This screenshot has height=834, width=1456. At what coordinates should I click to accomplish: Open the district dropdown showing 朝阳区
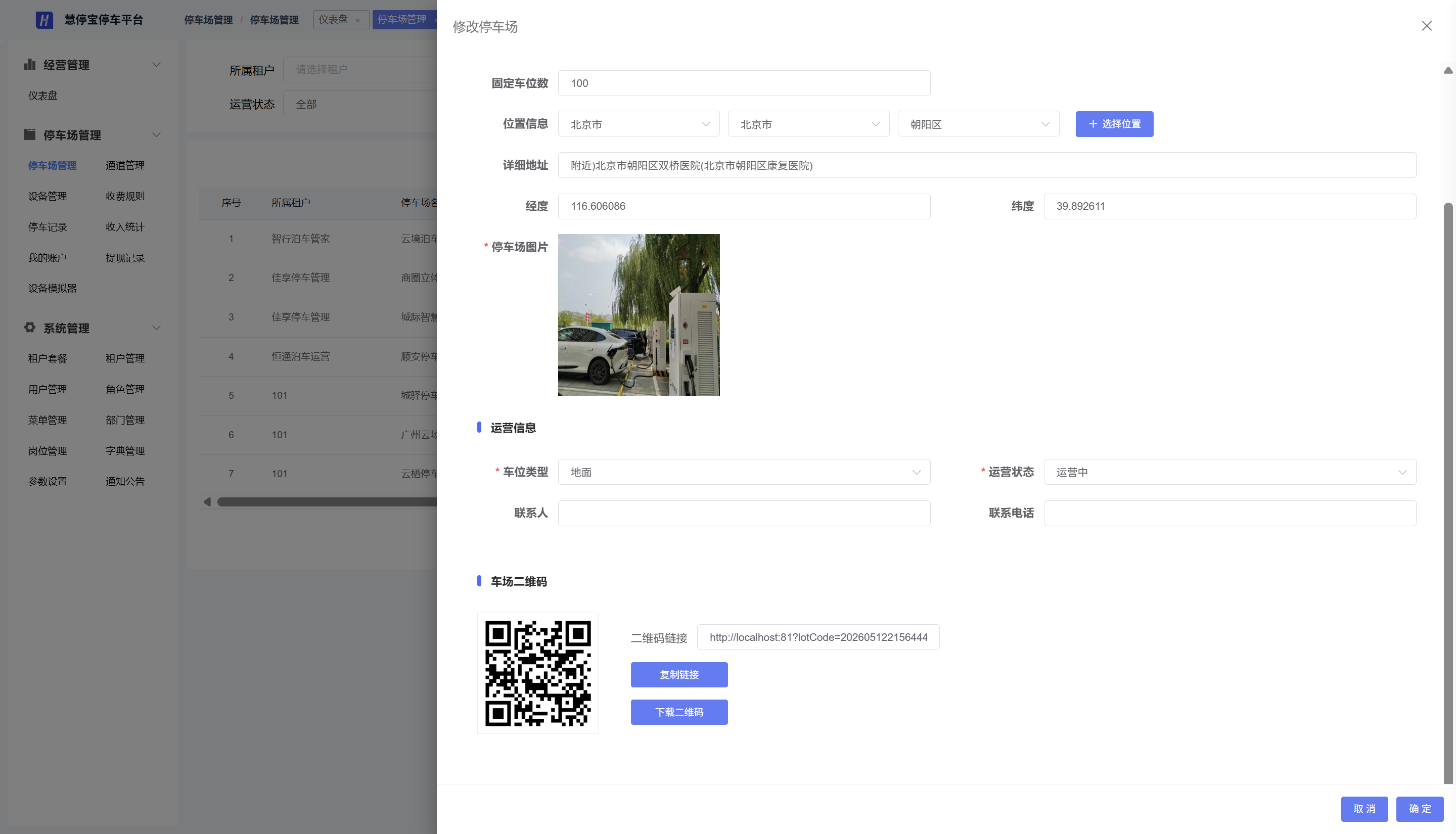click(978, 124)
